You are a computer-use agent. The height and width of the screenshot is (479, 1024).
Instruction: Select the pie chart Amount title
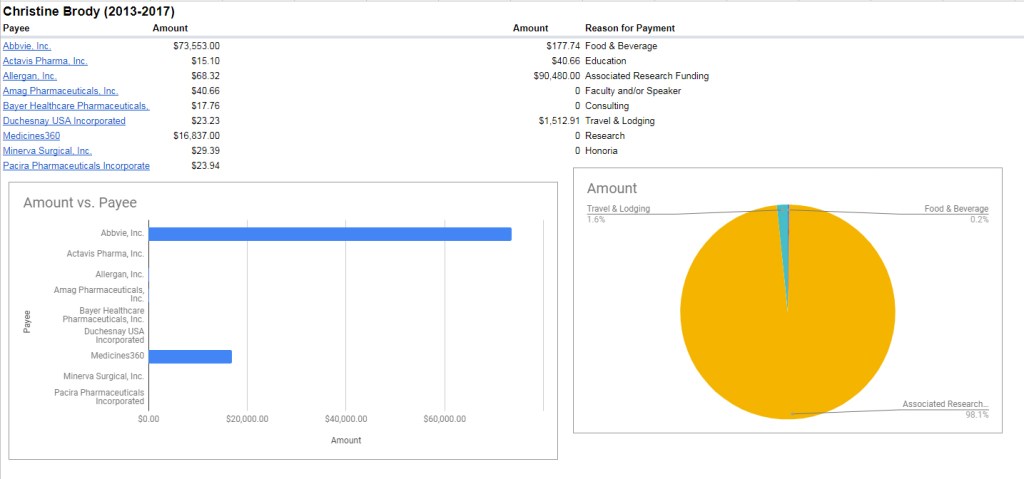tap(612, 189)
